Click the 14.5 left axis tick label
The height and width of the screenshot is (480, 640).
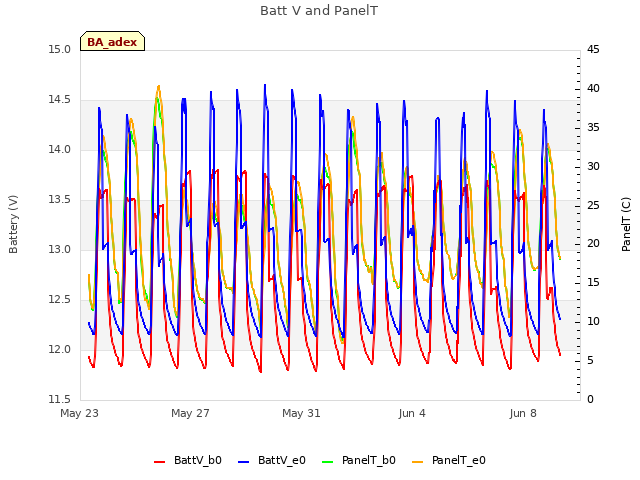point(60,100)
